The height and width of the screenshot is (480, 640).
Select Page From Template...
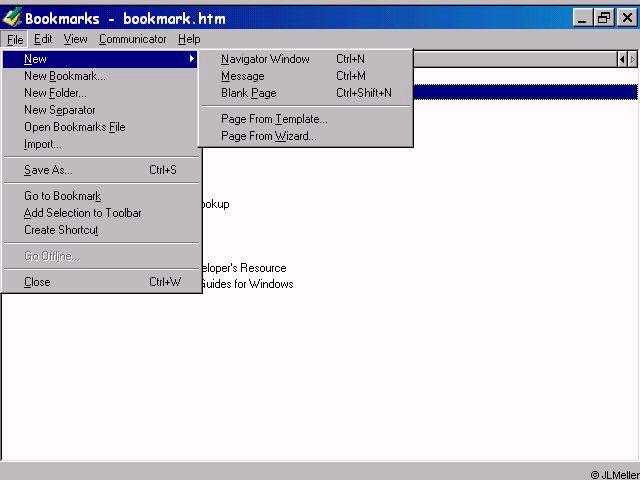point(306,119)
